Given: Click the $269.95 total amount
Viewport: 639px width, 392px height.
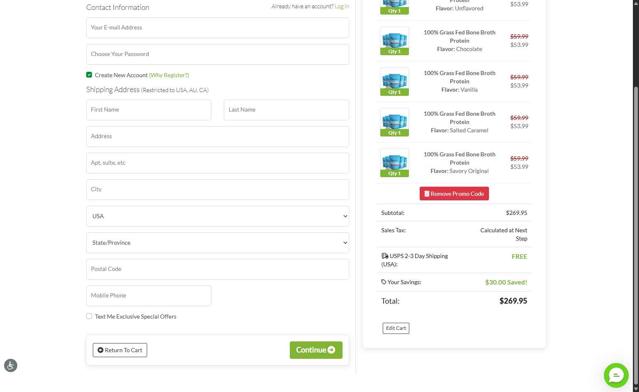Looking at the screenshot, I should pyautogui.click(x=513, y=301).
